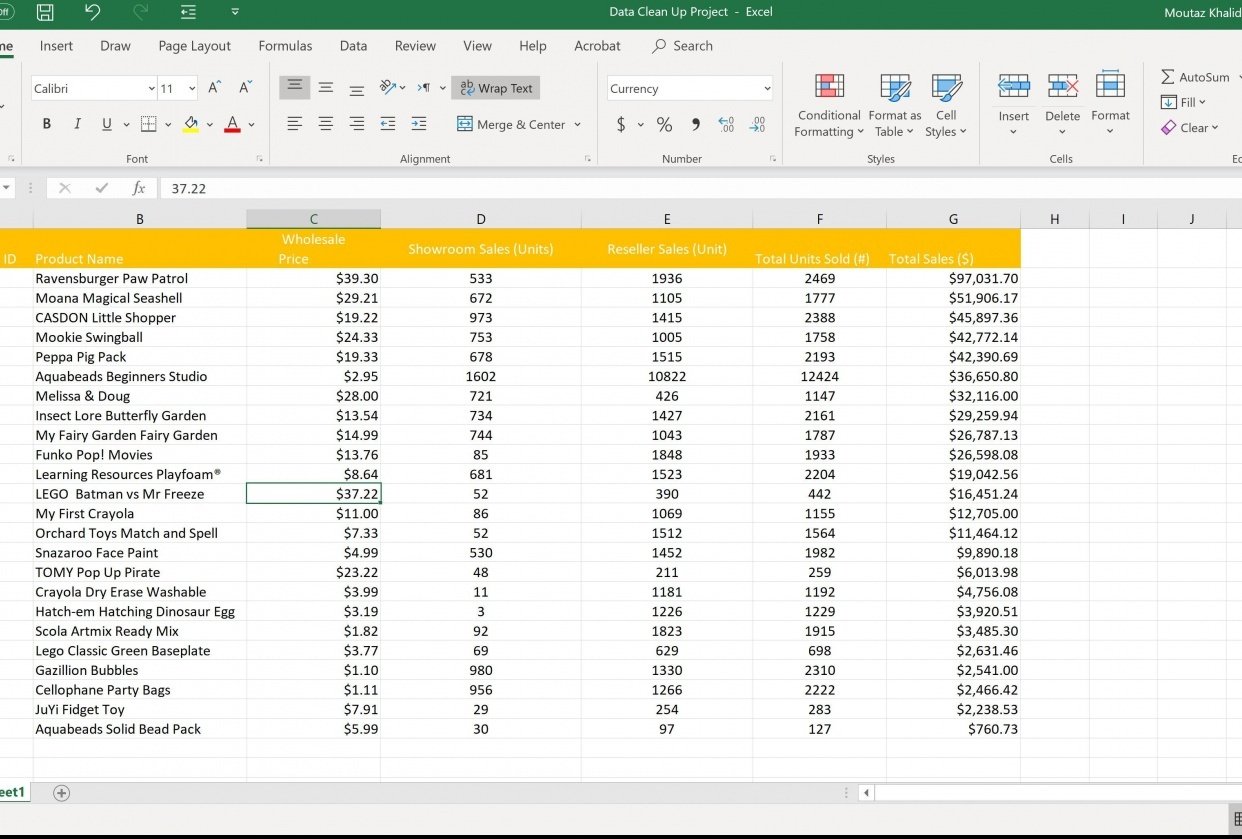Click the Percent Style icon
This screenshot has height=839, width=1242.
[664, 124]
